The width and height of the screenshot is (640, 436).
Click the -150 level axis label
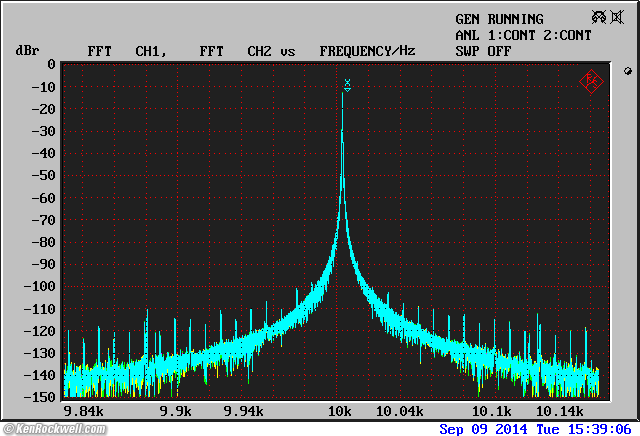point(42,398)
